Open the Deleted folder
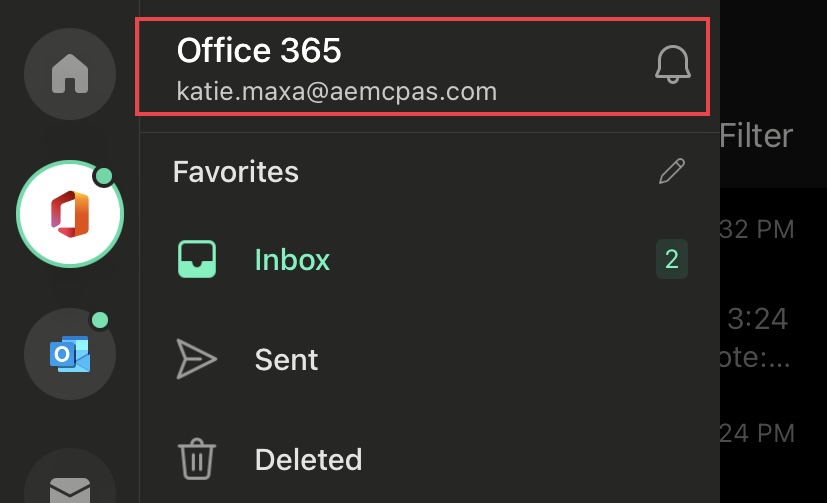 430,459
